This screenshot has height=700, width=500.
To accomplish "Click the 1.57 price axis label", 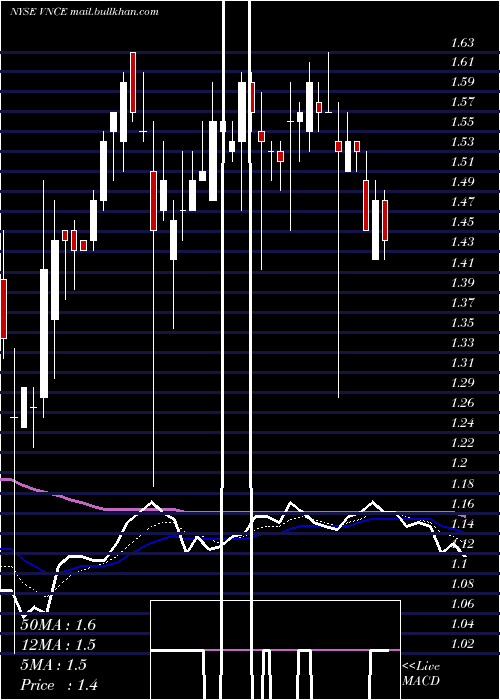I will [x=462, y=102].
